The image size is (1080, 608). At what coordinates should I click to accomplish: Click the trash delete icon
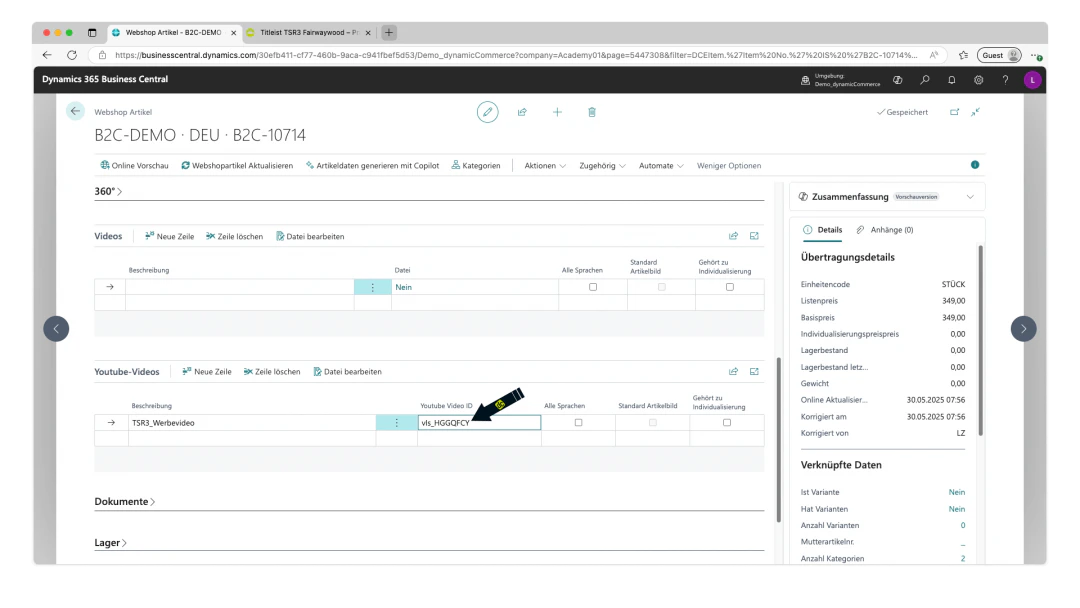click(592, 112)
